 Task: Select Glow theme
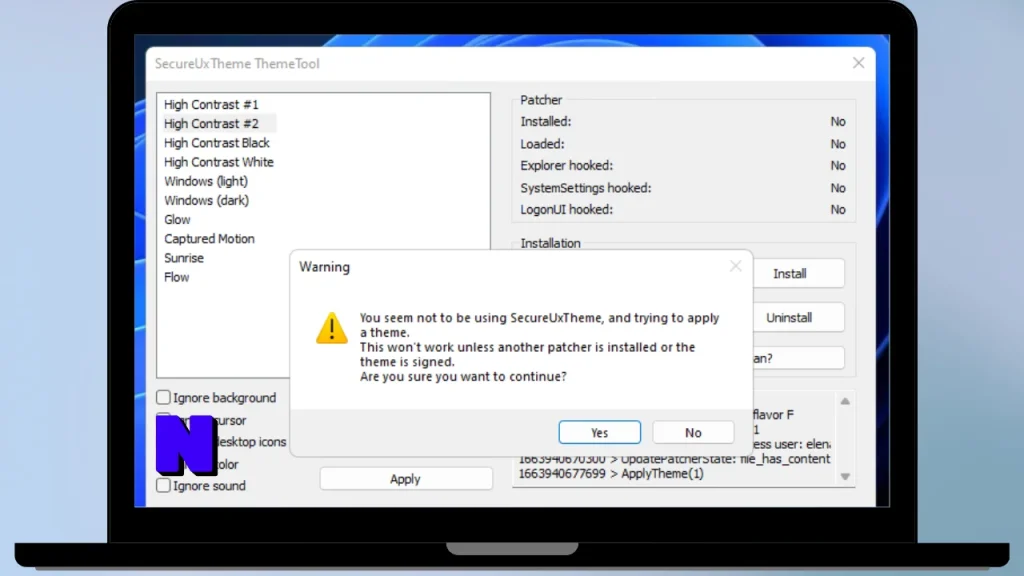point(177,219)
